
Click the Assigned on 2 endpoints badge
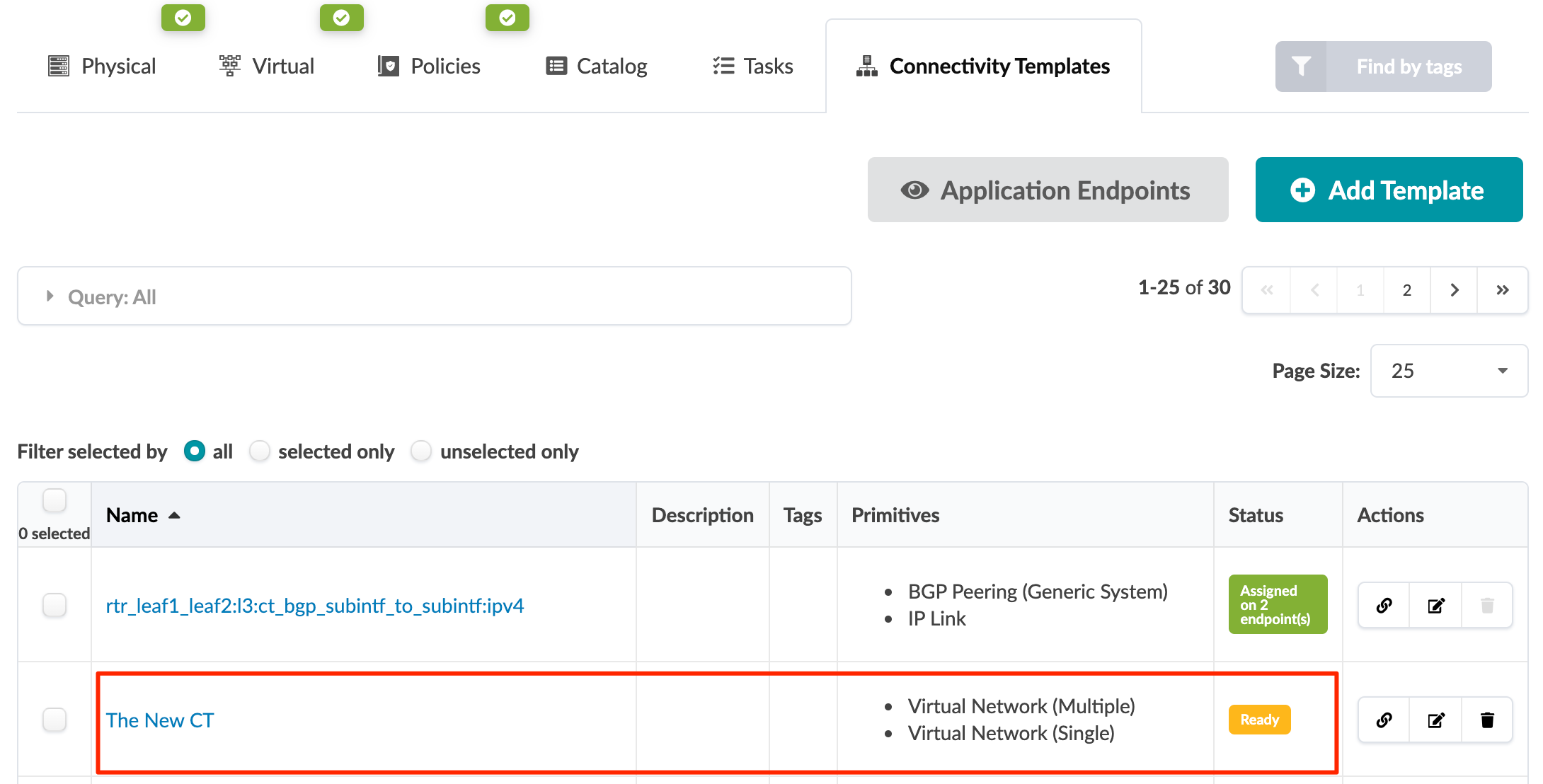(1278, 605)
